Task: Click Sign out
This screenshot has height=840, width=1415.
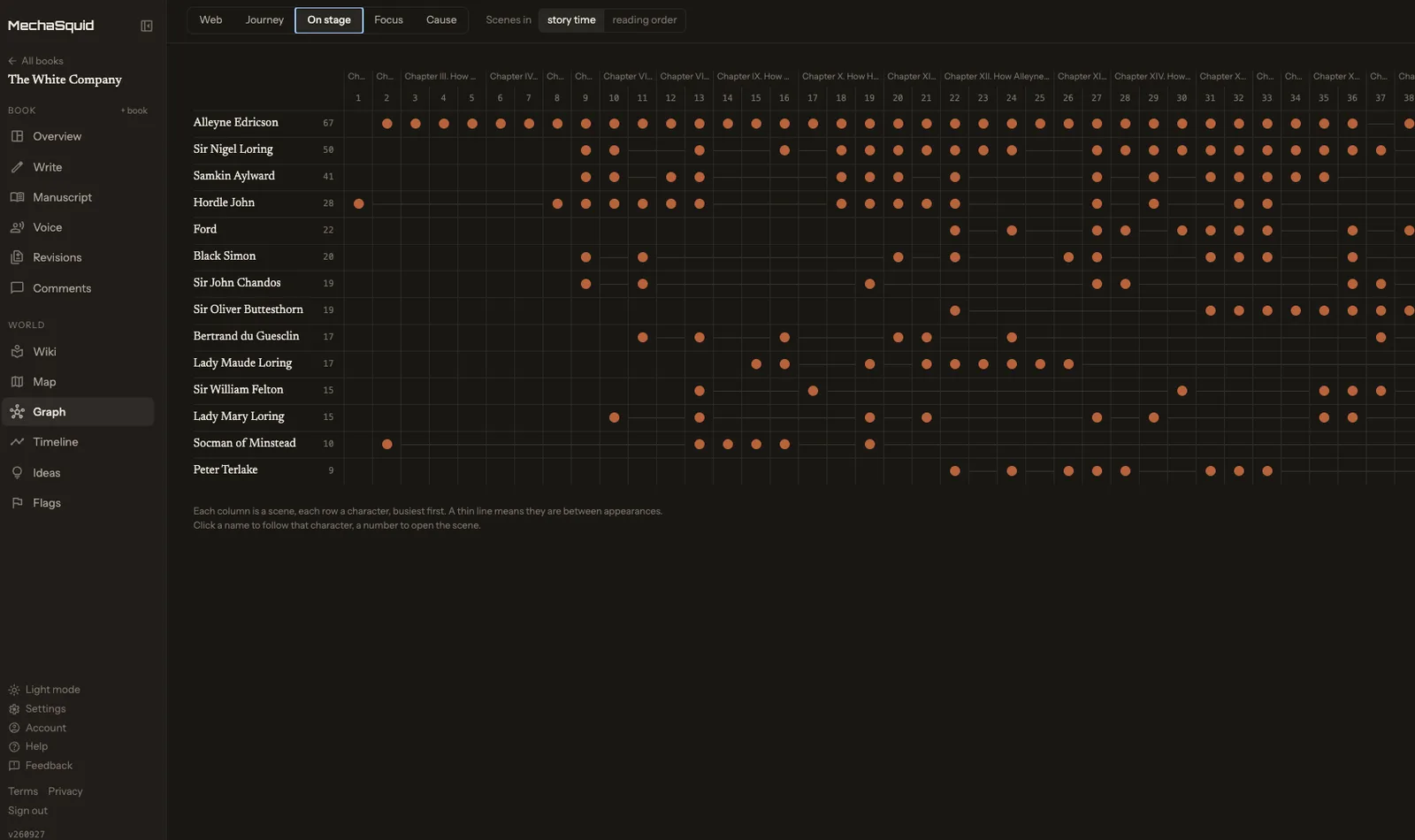Action: pyautogui.click(x=28, y=811)
